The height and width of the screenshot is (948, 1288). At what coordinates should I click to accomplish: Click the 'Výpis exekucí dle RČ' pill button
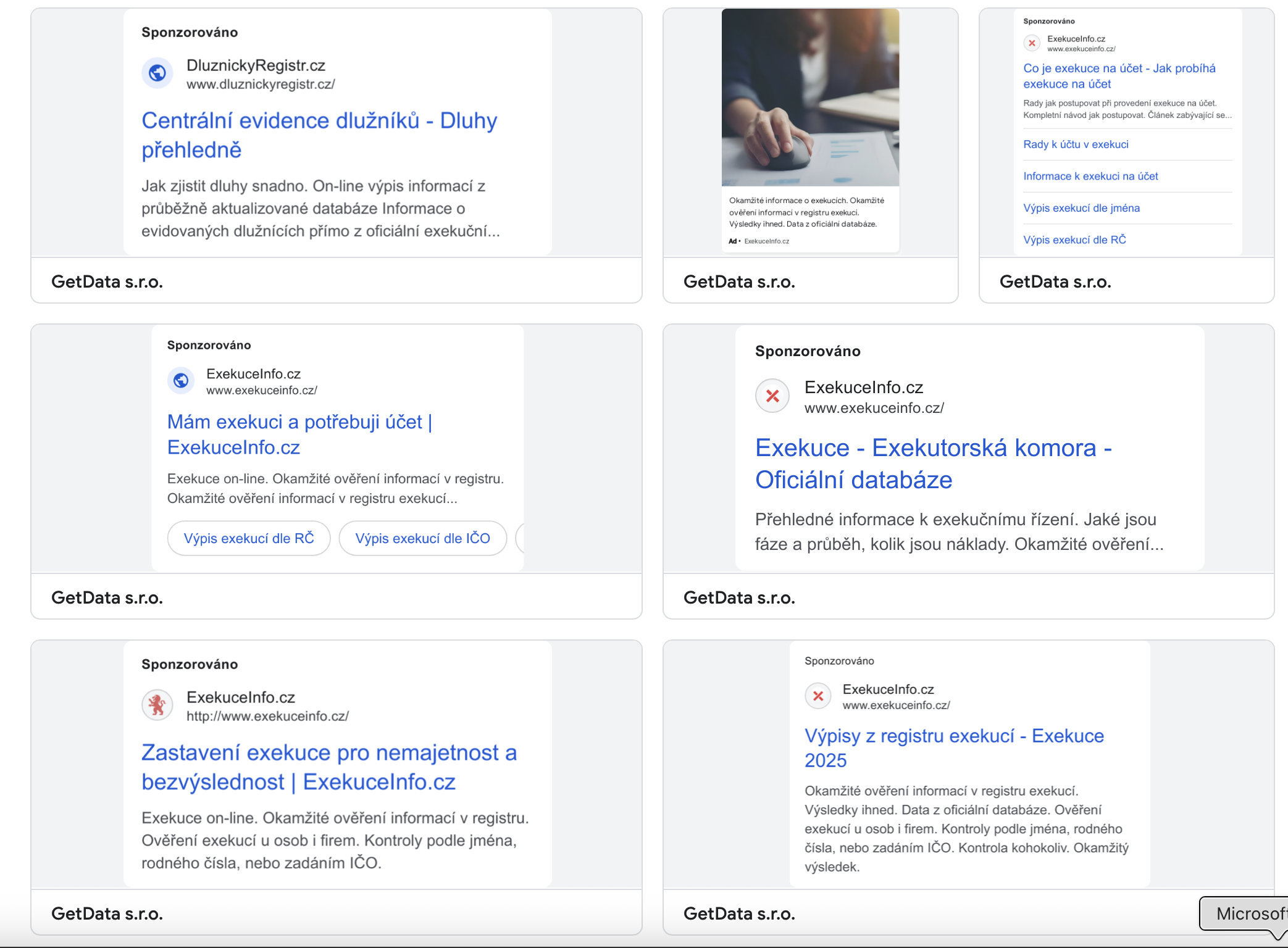(x=249, y=538)
